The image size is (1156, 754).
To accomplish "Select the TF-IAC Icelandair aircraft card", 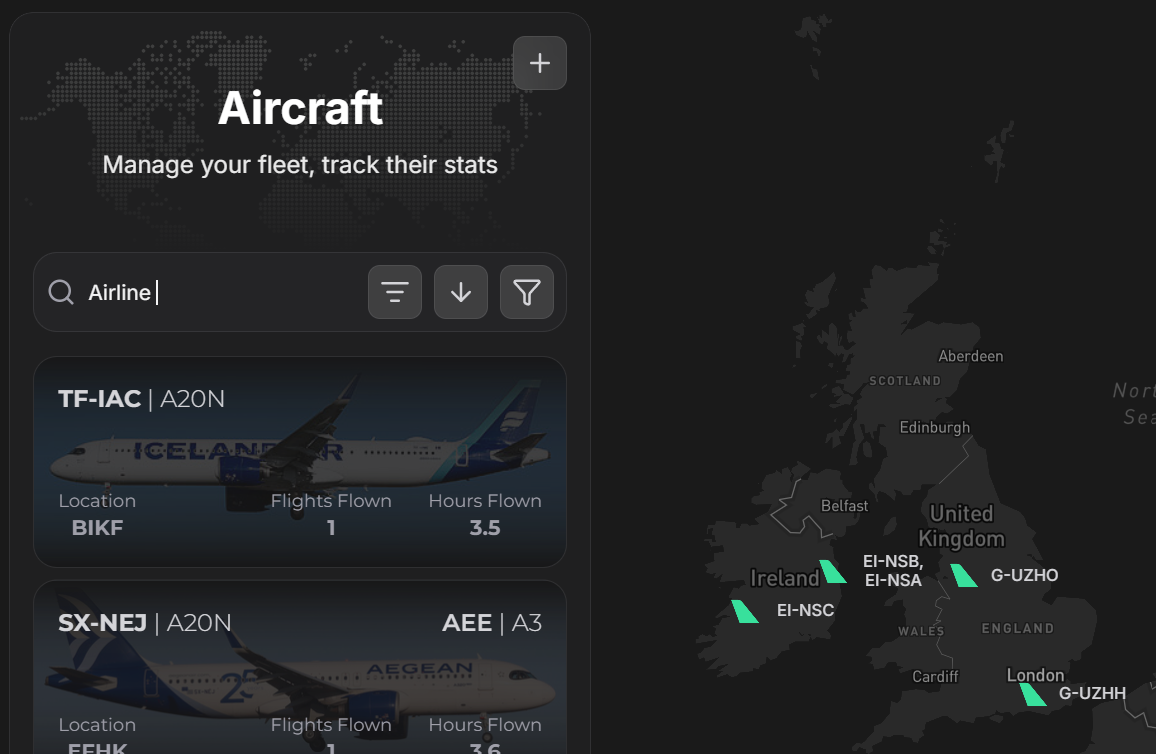I will coord(300,462).
